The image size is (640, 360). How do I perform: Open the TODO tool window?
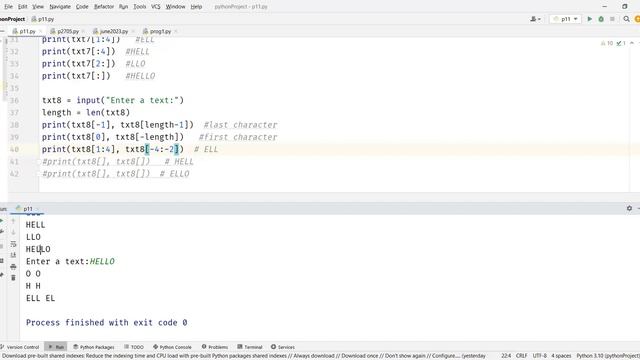click(133, 347)
